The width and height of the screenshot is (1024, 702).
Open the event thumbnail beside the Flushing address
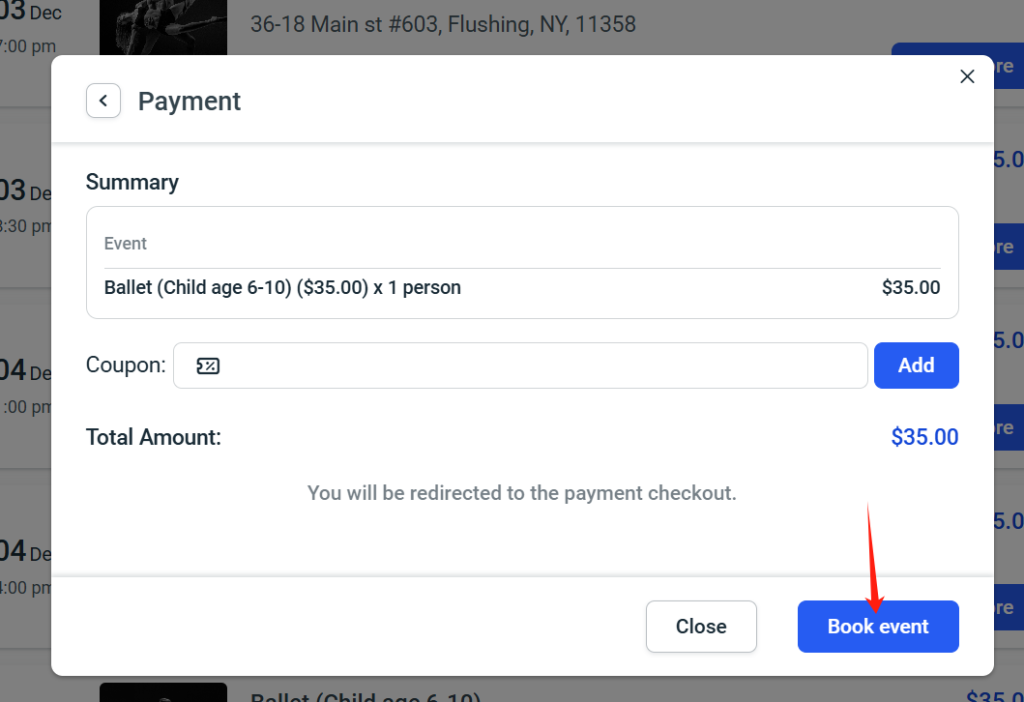[163, 26]
